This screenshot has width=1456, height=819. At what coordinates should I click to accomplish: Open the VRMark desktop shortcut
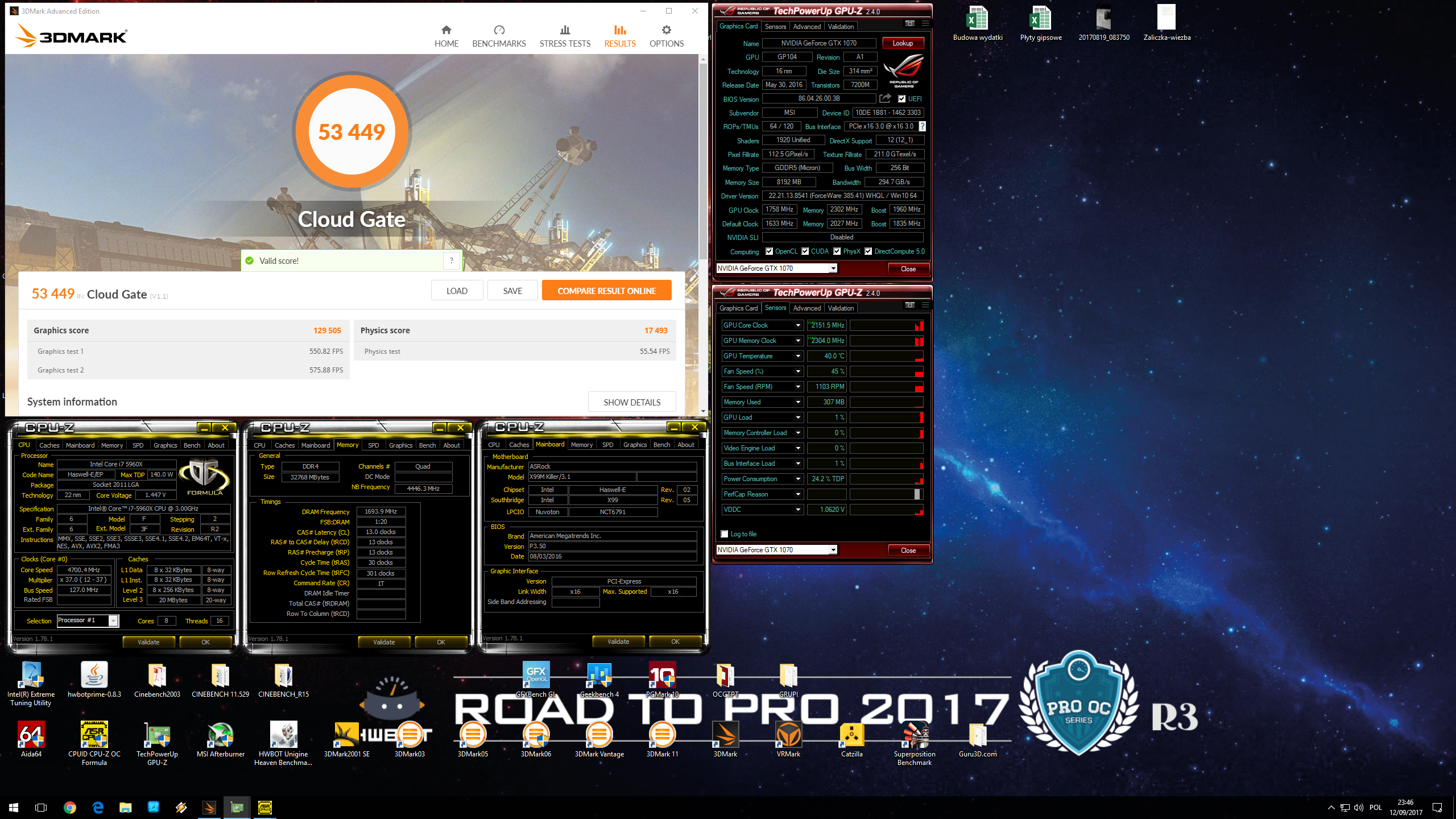(788, 739)
